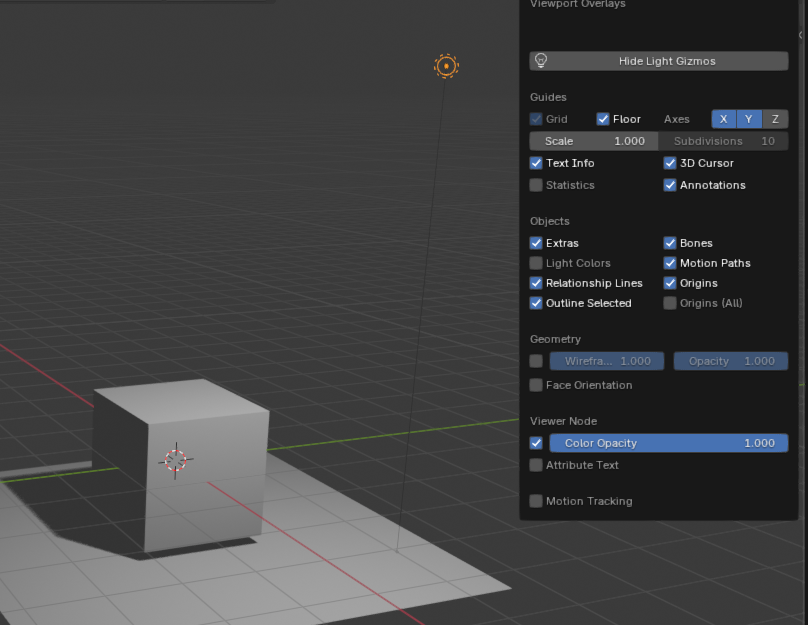Disable the Extras checkbox
The width and height of the screenshot is (808, 625).
(536, 243)
